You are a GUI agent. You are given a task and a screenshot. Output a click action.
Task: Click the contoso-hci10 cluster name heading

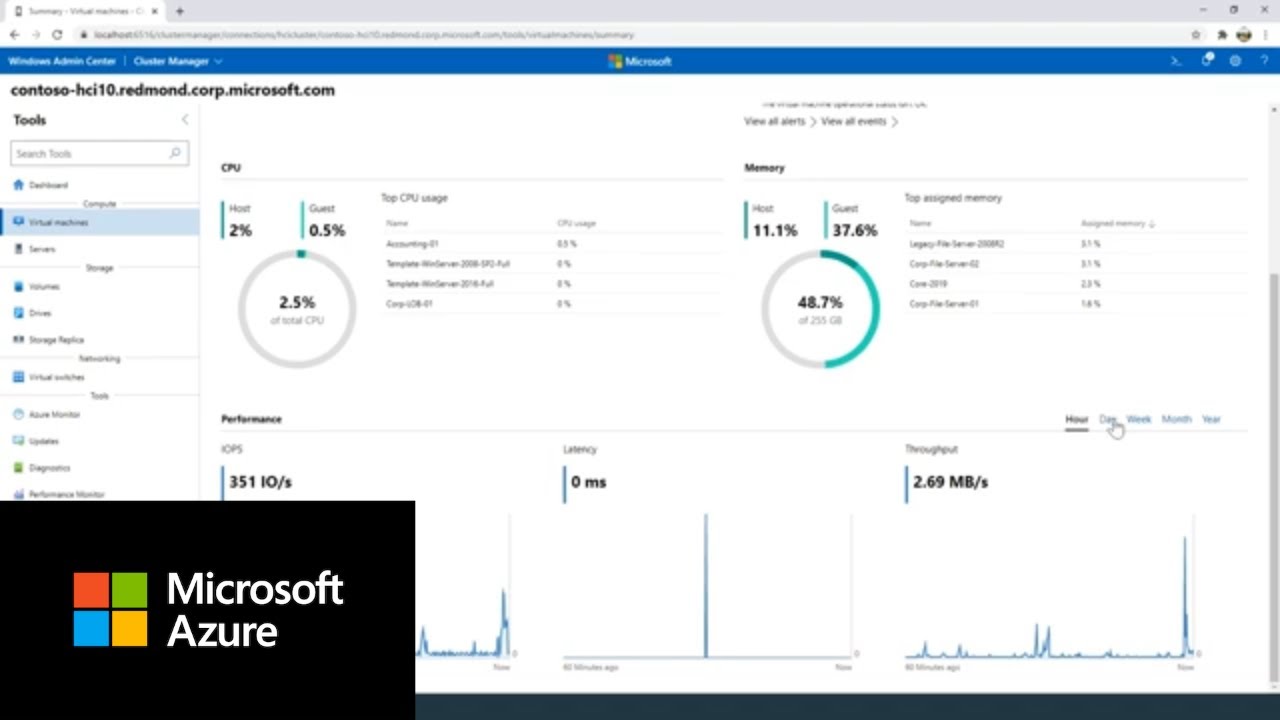[x=172, y=90]
